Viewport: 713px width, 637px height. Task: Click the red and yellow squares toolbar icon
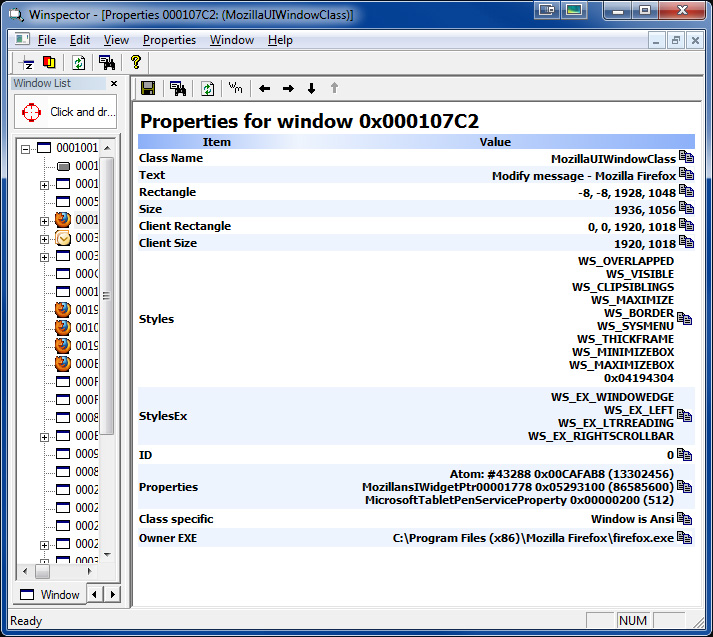(x=49, y=63)
